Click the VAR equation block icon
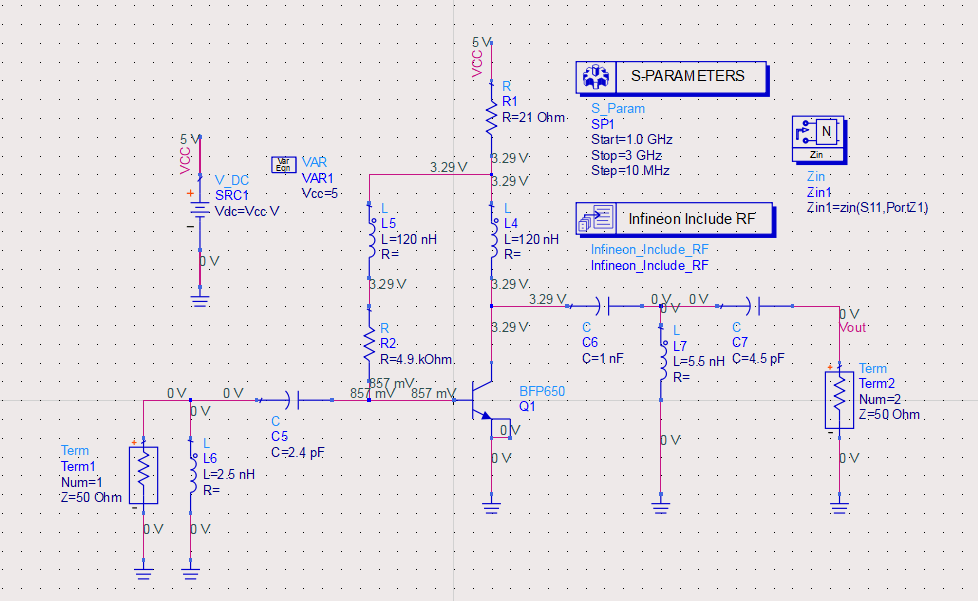The width and height of the screenshot is (978, 601). tap(283, 164)
